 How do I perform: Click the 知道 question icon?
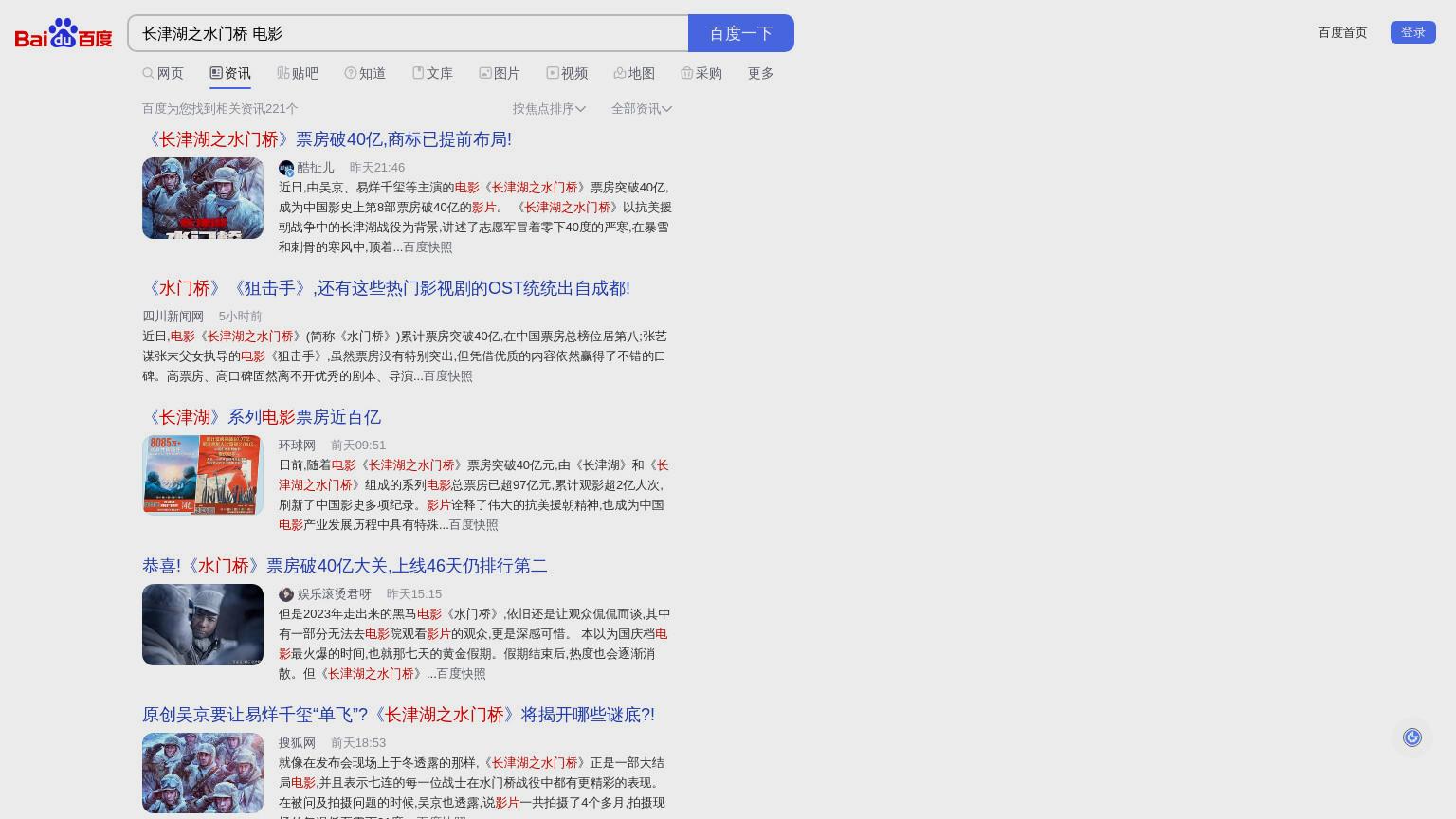click(x=351, y=73)
